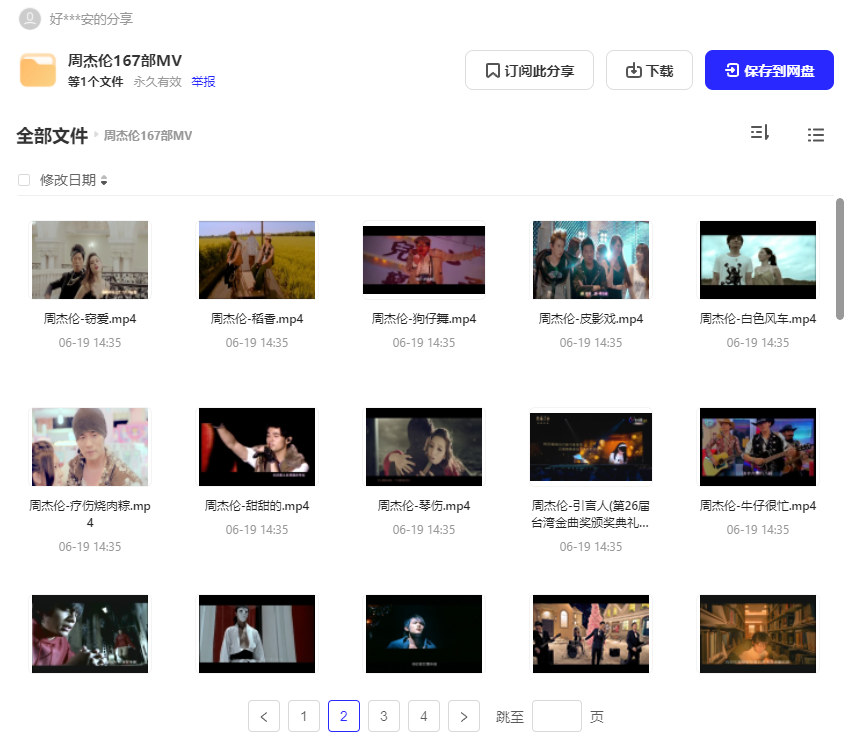This screenshot has width=848, height=738.
Task: Go to page 3
Action: point(384,716)
